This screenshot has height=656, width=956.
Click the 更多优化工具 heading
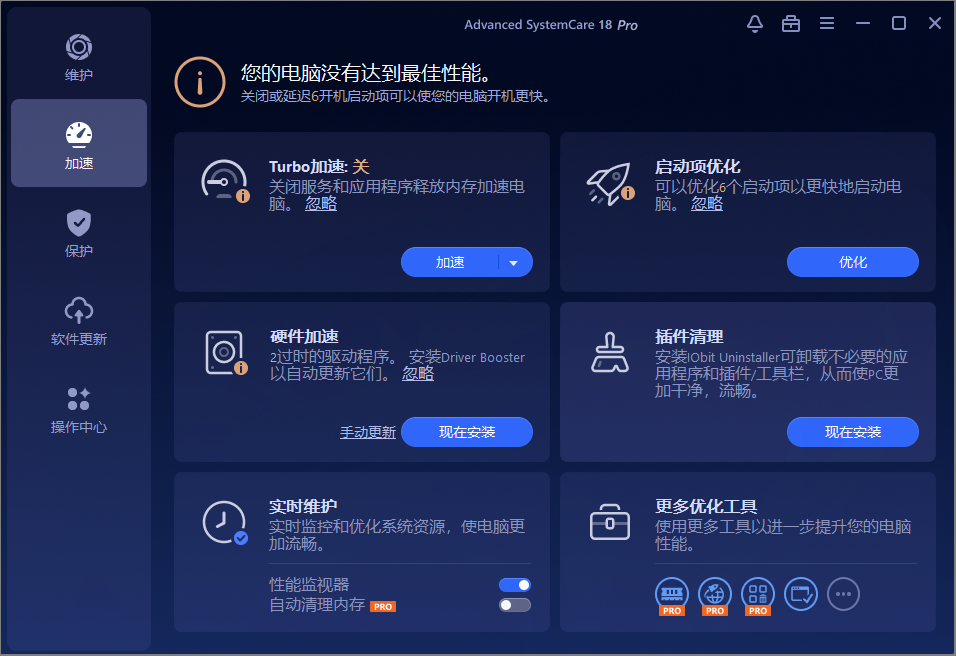coord(706,507)
